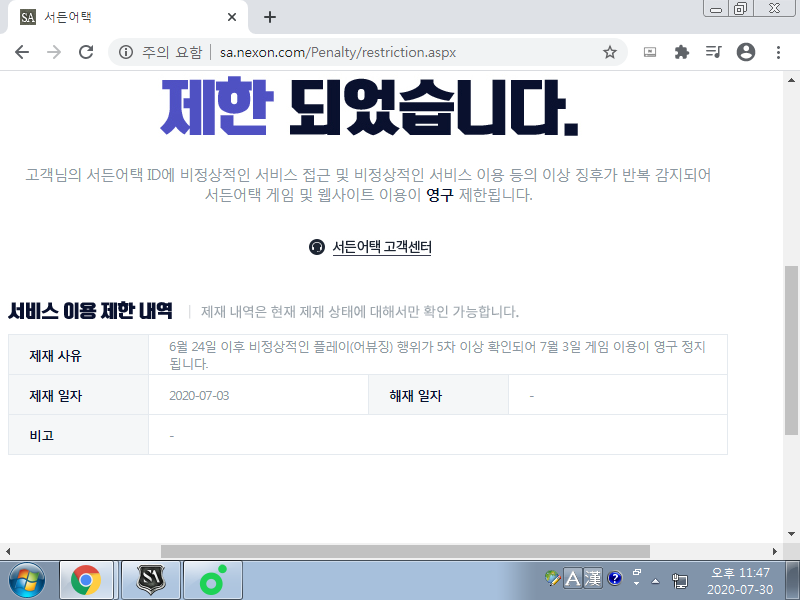Open a new browser tab

[269, 17]
